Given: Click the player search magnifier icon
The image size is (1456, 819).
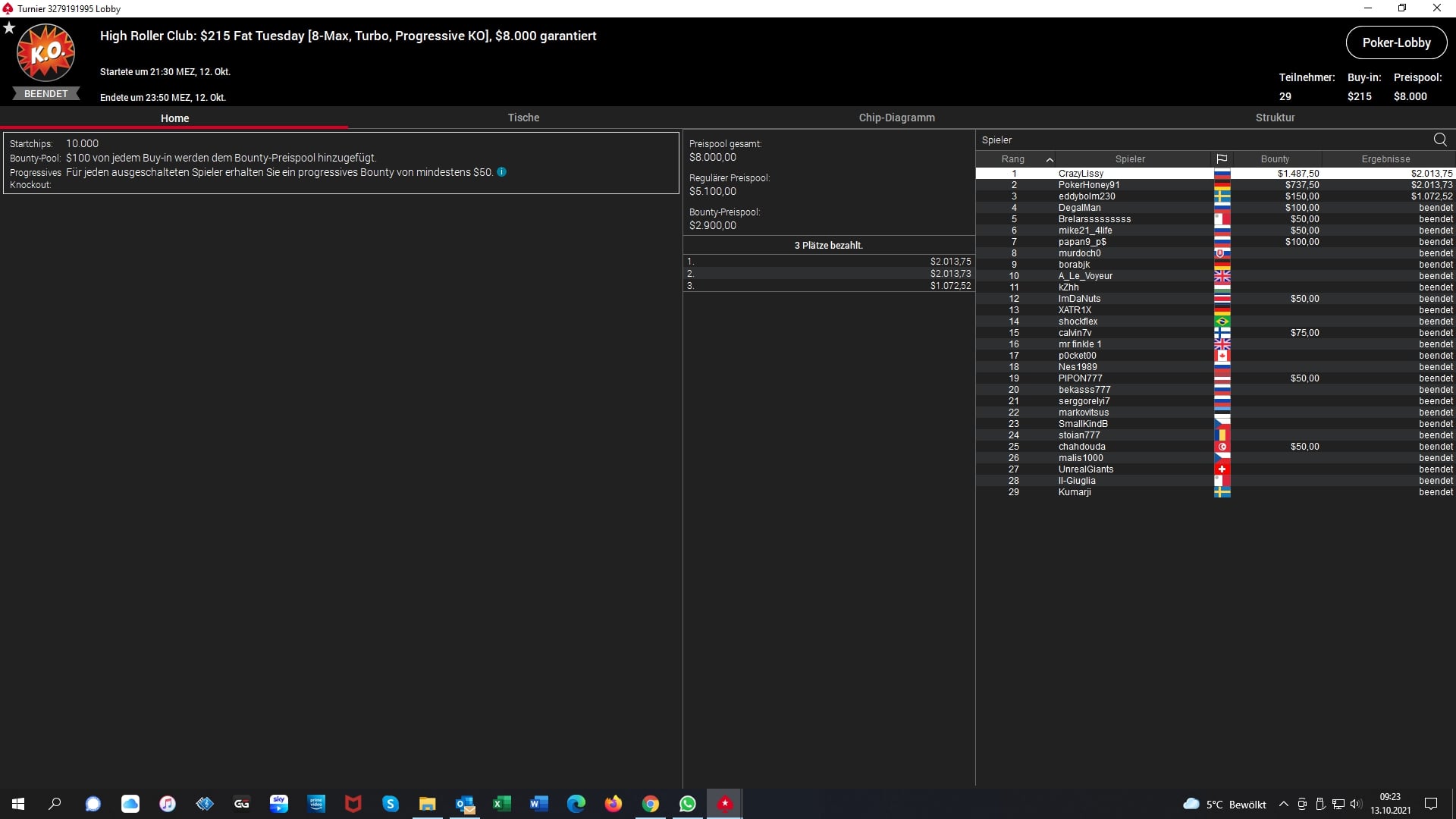Looking at the screenshot, I should [x=1439, y=140].
